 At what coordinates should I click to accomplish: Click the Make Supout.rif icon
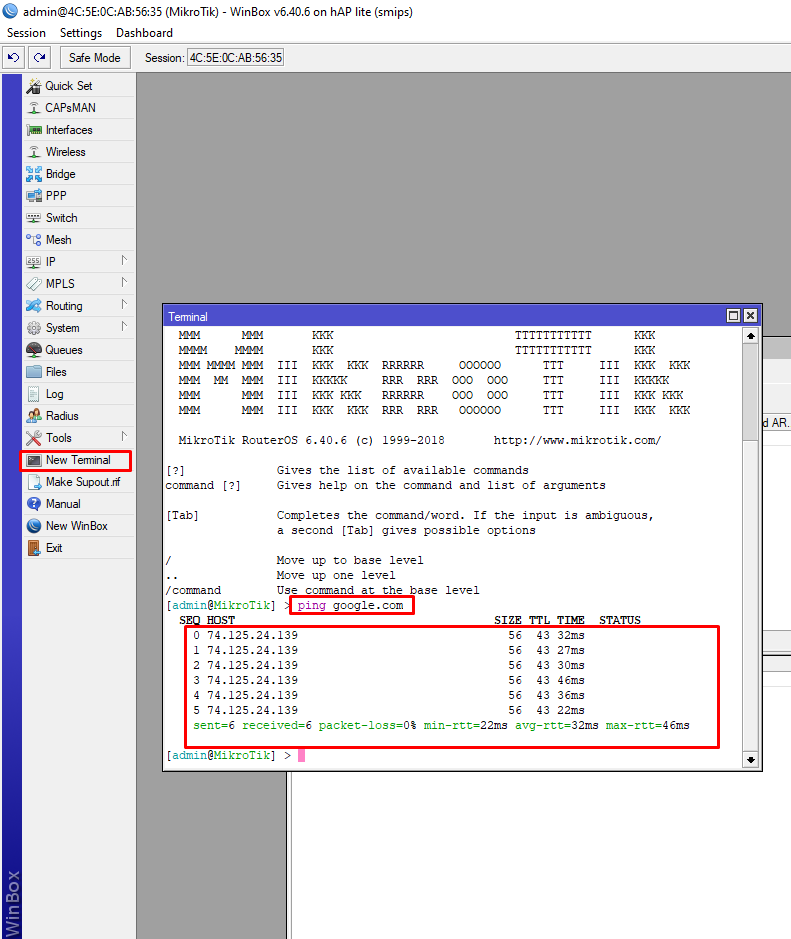point(34,482)
